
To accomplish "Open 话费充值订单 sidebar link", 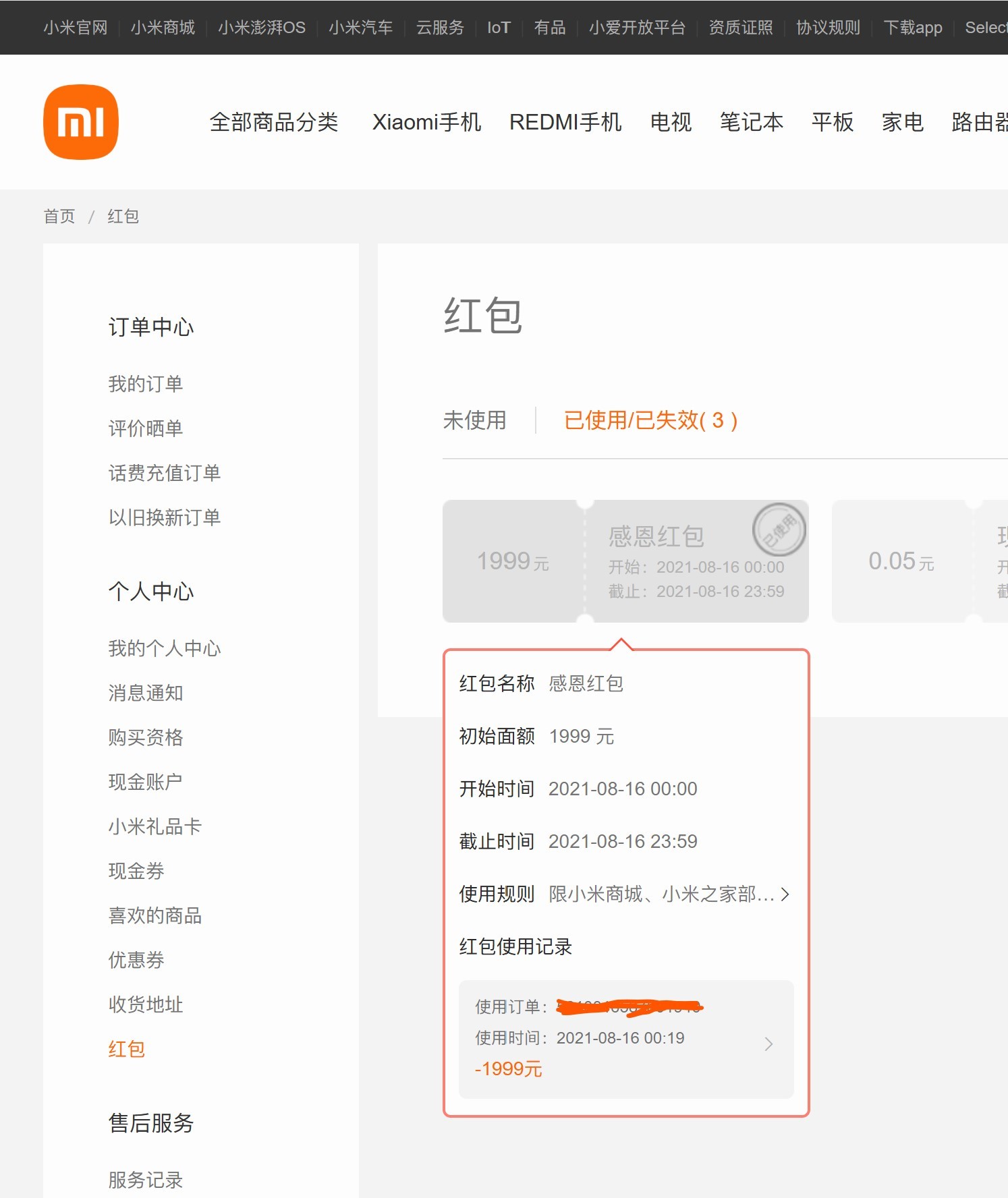I will click(165, 473).
